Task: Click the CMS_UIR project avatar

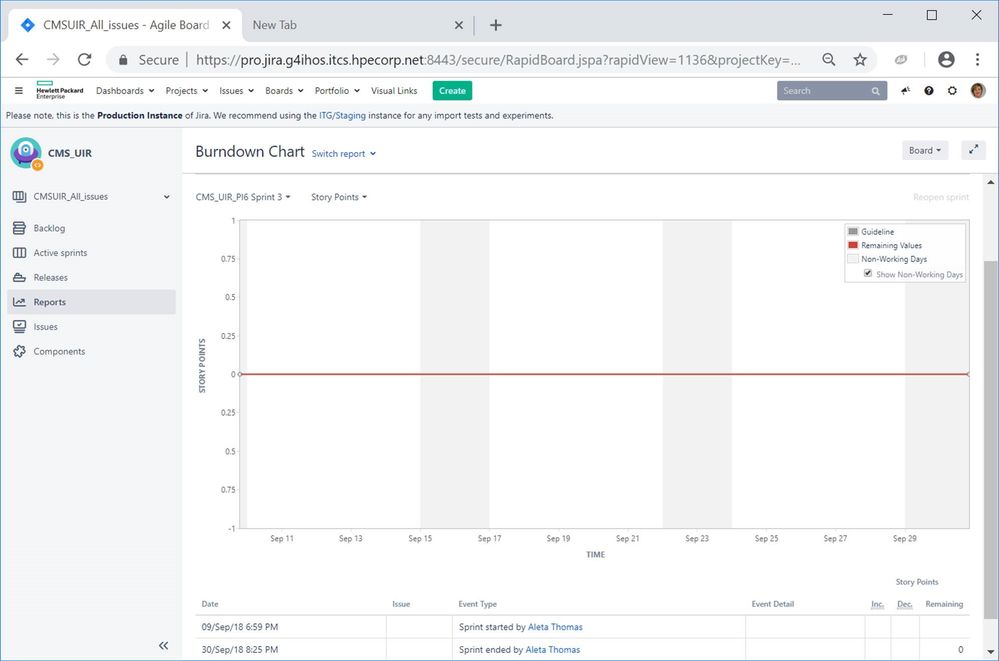Action: pos(26,153)
